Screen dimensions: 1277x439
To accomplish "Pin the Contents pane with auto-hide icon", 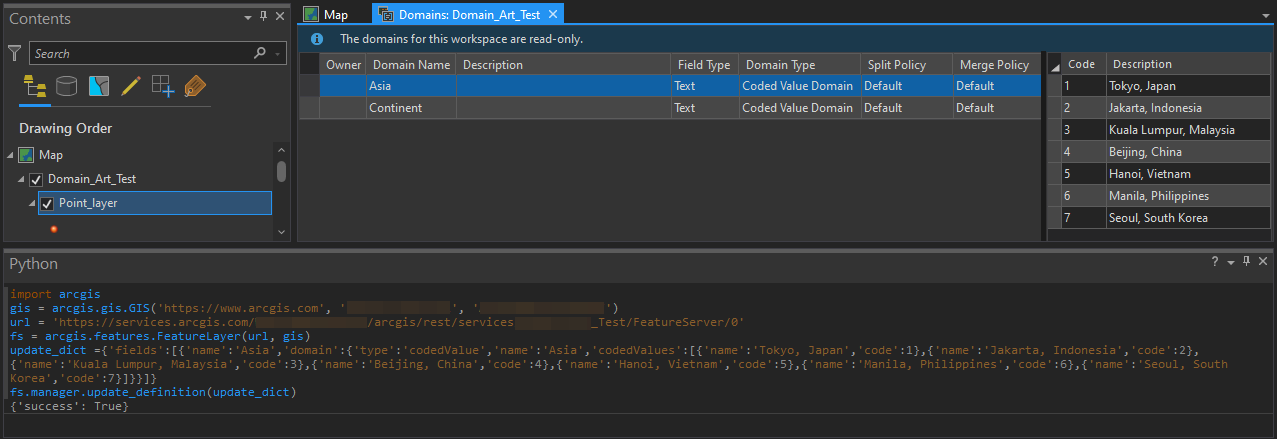I will (264, 17).
